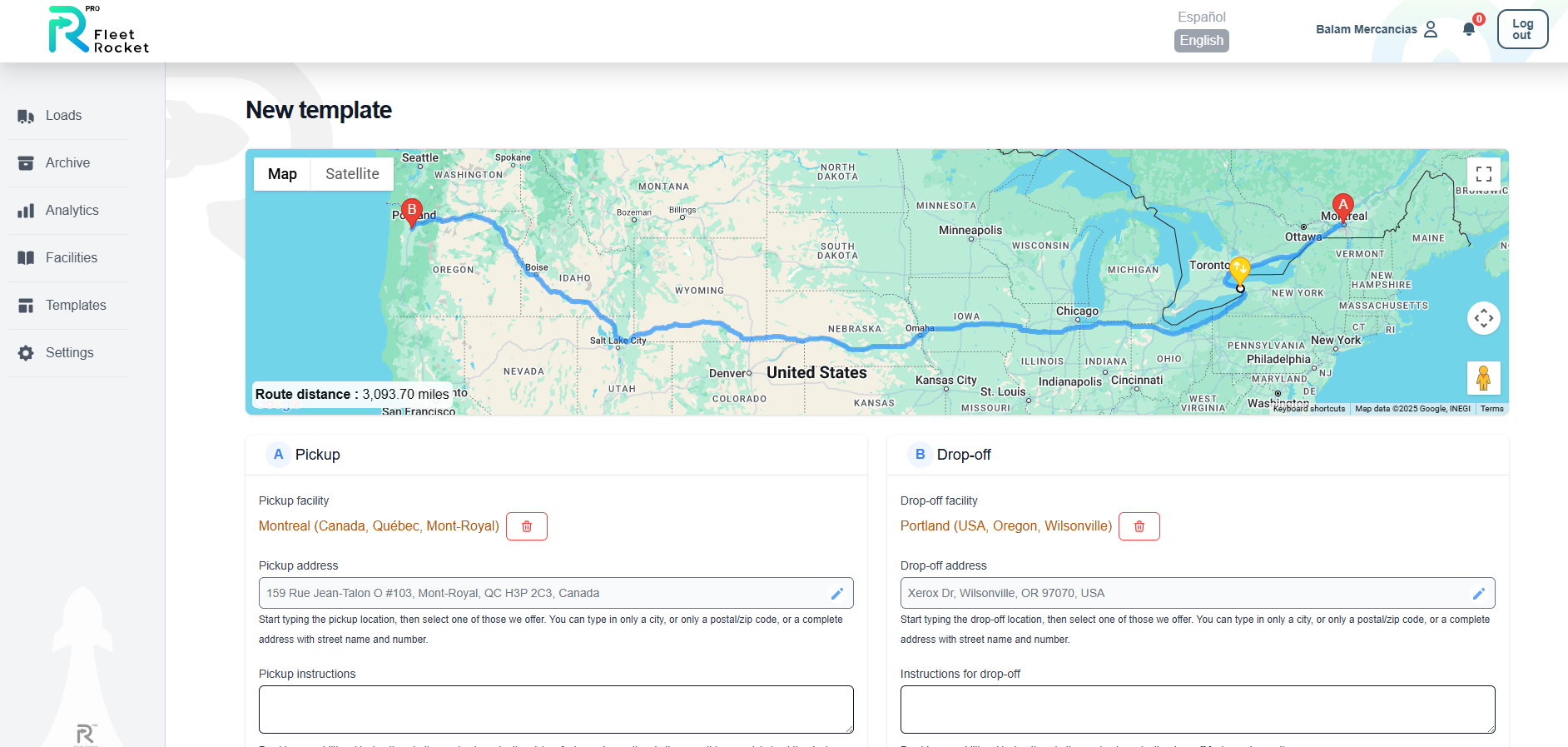
Task: Delete the Portland drop-off facility
Action: (x=1139, y=526)
